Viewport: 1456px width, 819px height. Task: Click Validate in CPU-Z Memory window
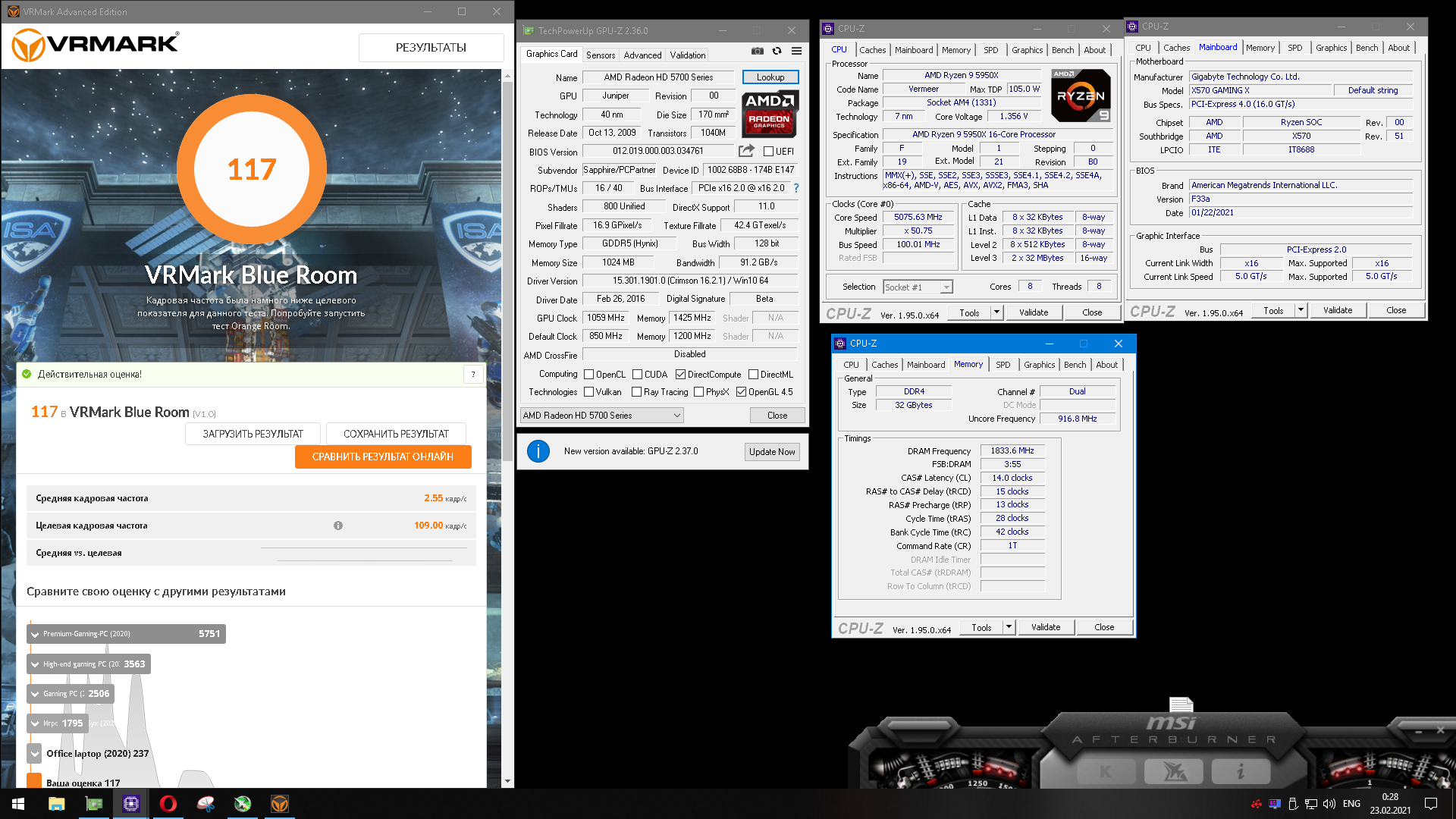coord(1046,627)
